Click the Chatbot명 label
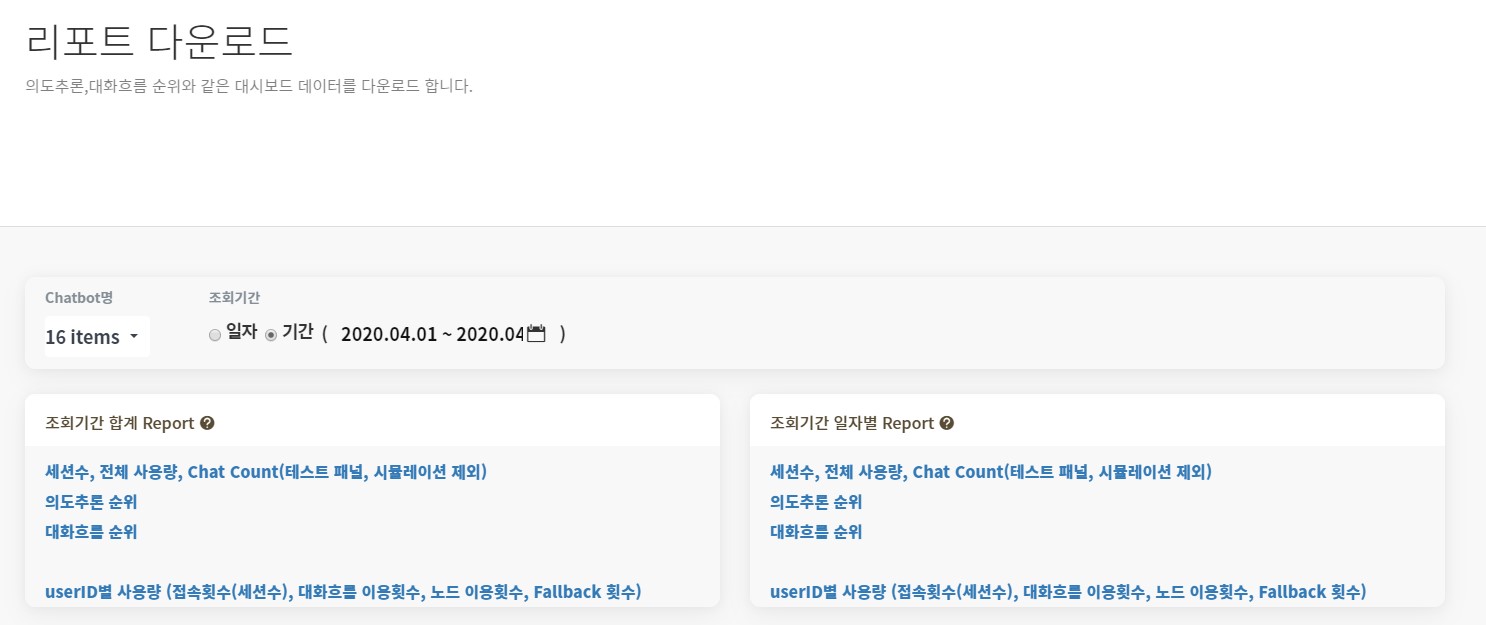1486x625 pixels. tap(79, 298)
